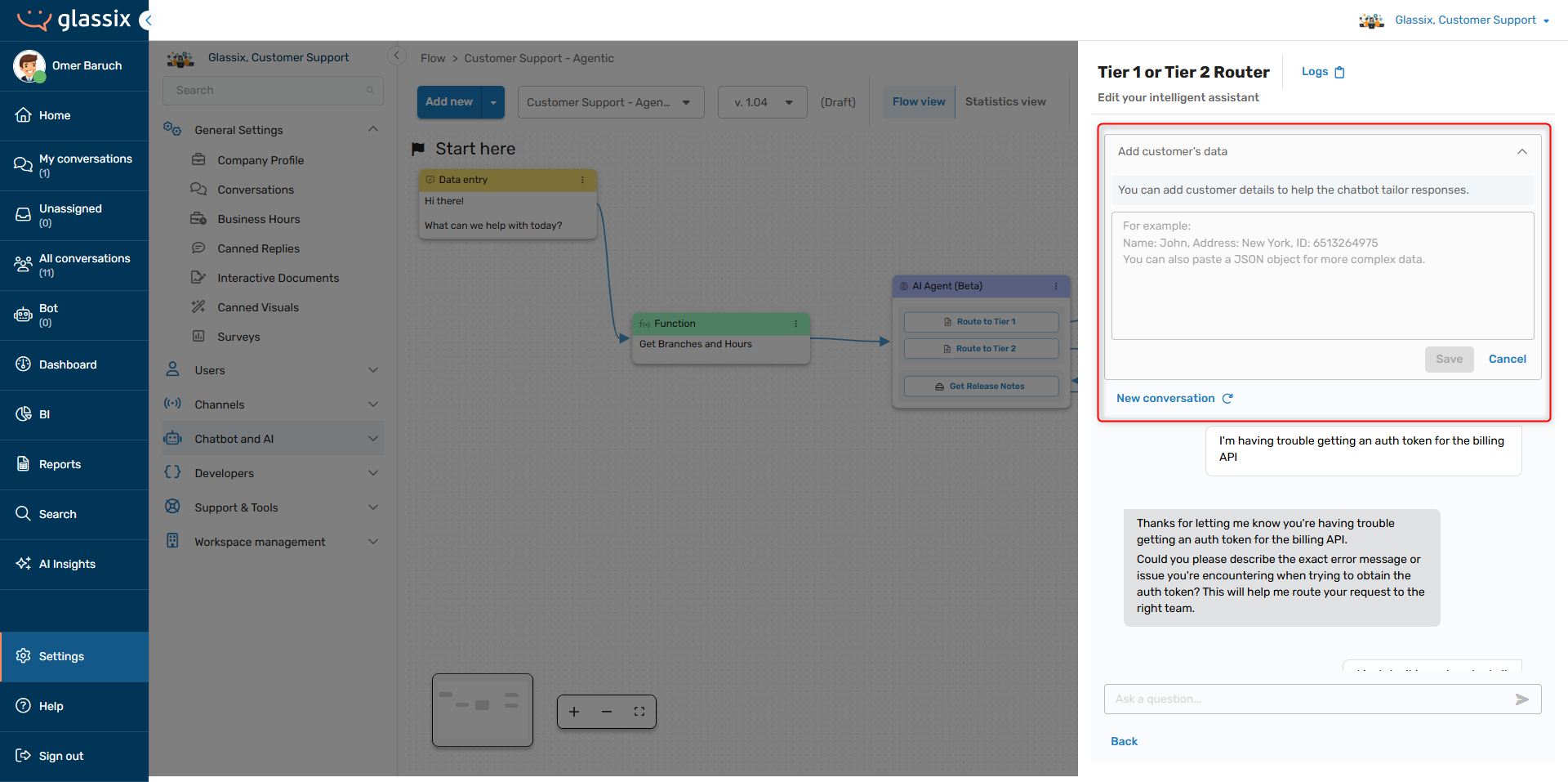This screenshot has width=1568, height=782.
Task: Click the Route to Tier 2 tool
Action: 981,349
